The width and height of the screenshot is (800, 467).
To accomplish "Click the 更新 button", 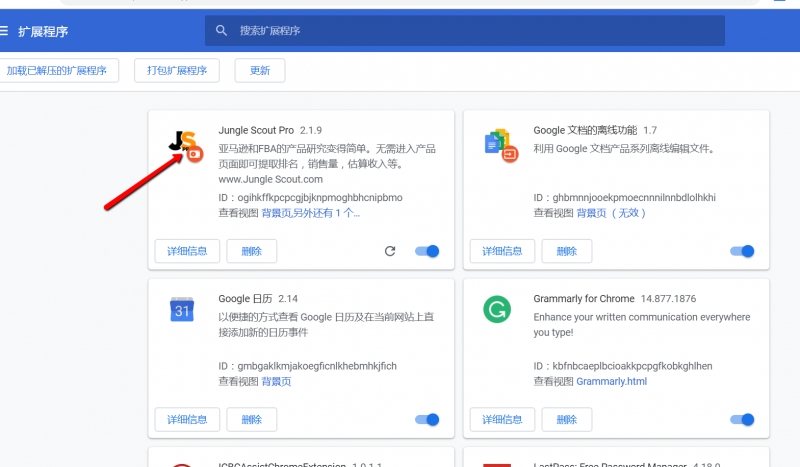I will click(260, 70).
